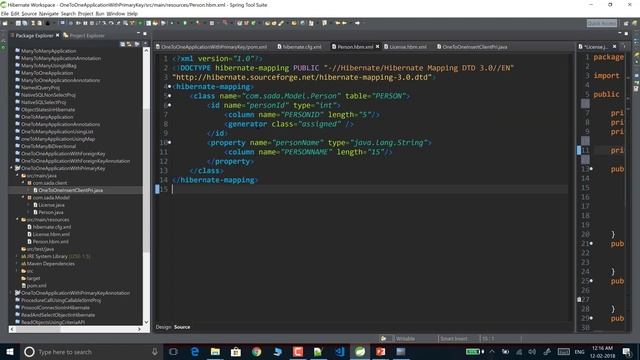
Task: Open Microsoft Edge from the taskbar
Action: click(x=195, y=352)
